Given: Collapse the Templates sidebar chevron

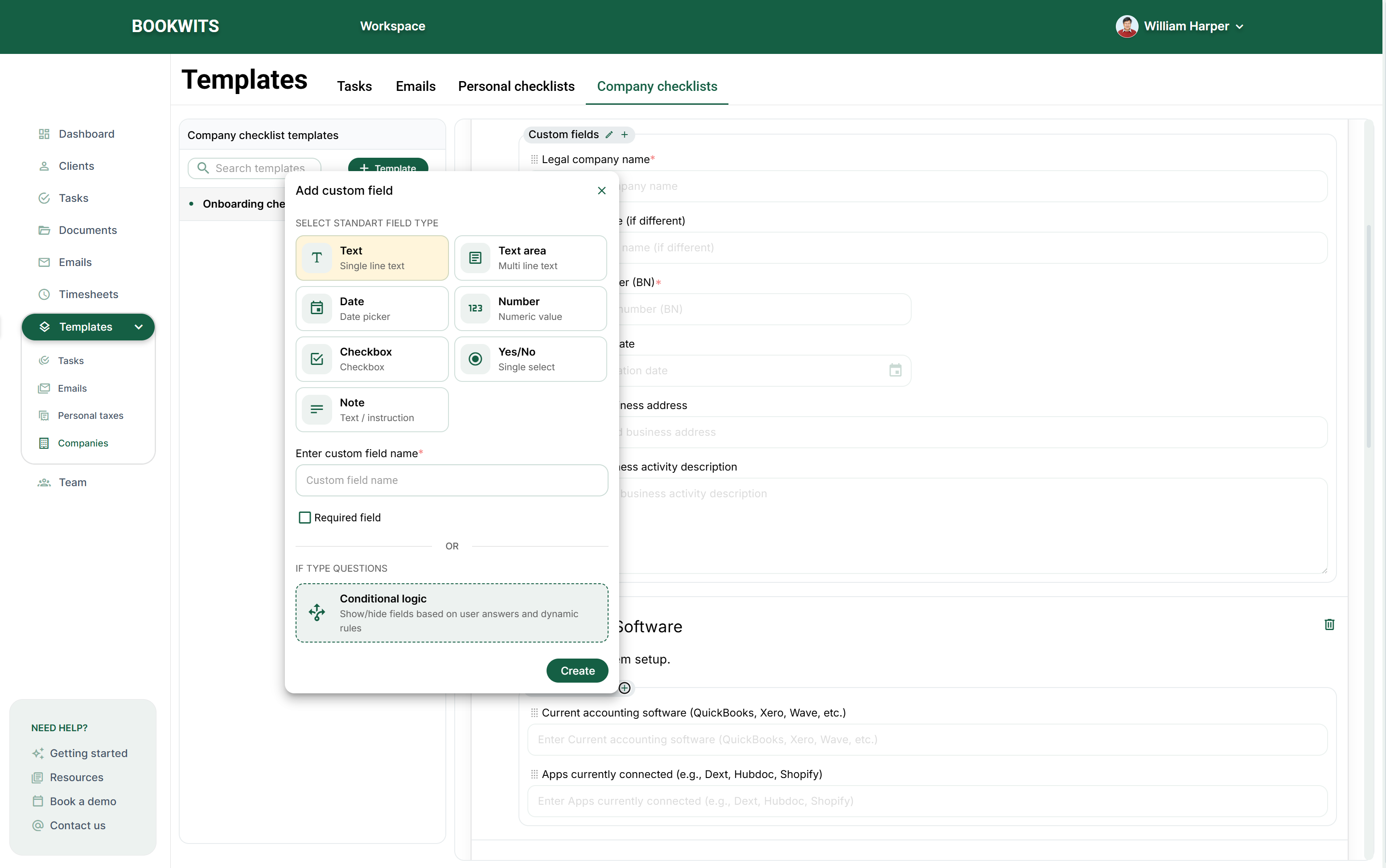Looking at the screenshot, I should point(139,327).
